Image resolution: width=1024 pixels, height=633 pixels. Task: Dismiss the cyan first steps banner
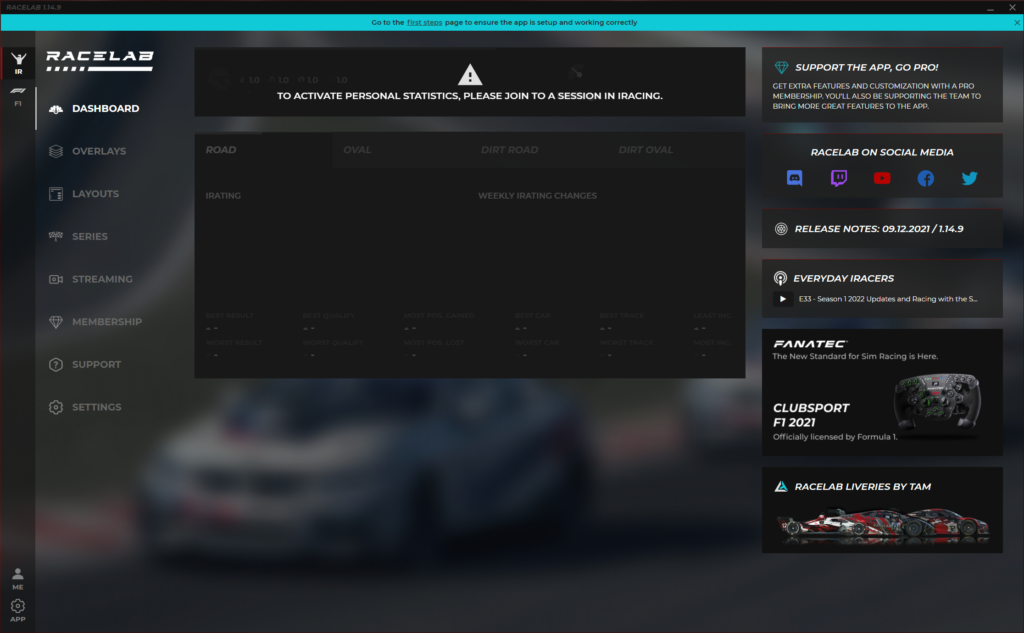click(1017, 22)
